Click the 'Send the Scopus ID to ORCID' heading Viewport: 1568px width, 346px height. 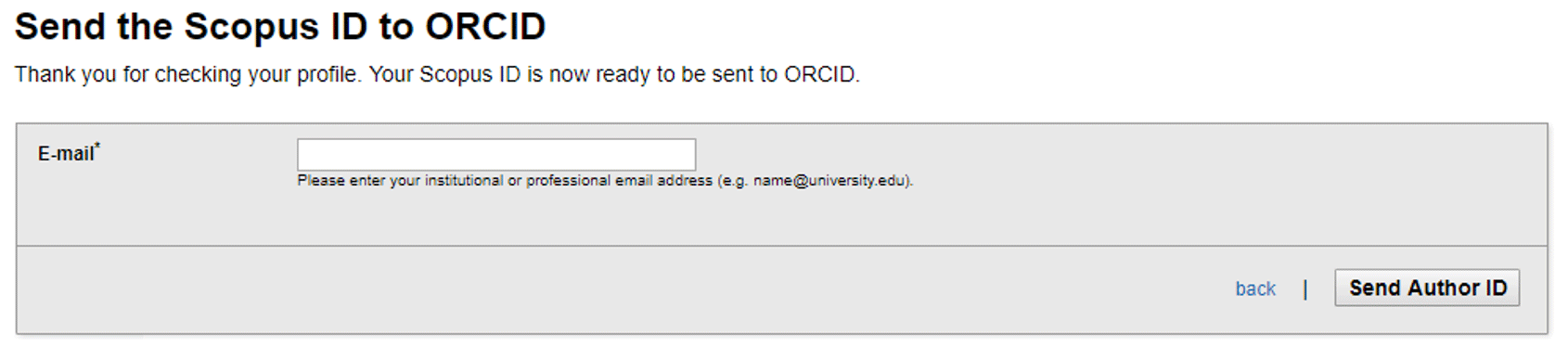pyautogui.click(x=280, y=27)
